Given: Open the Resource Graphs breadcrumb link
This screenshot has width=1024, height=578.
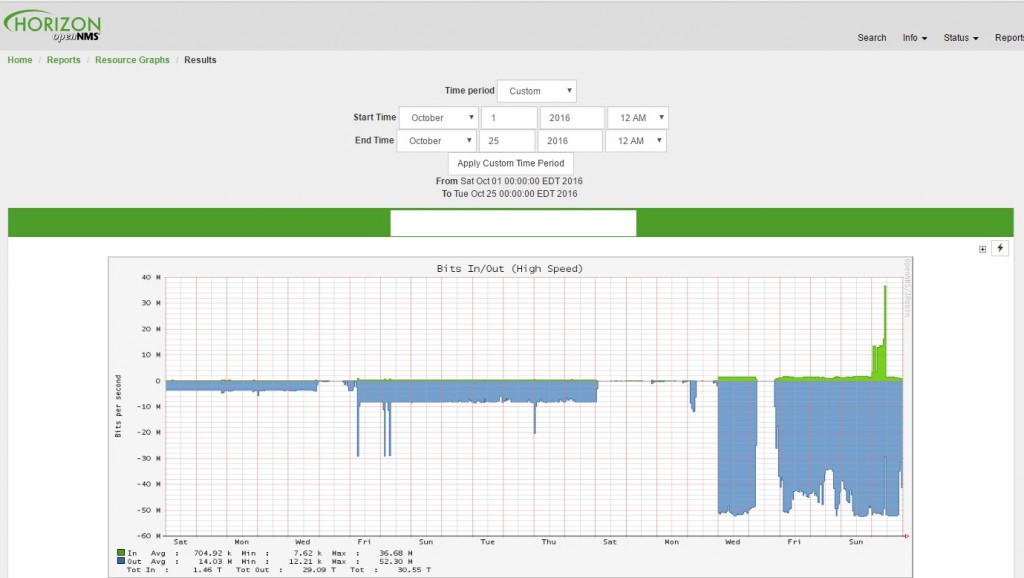Looking at the screenshot, I should click(x=132, y=59).
